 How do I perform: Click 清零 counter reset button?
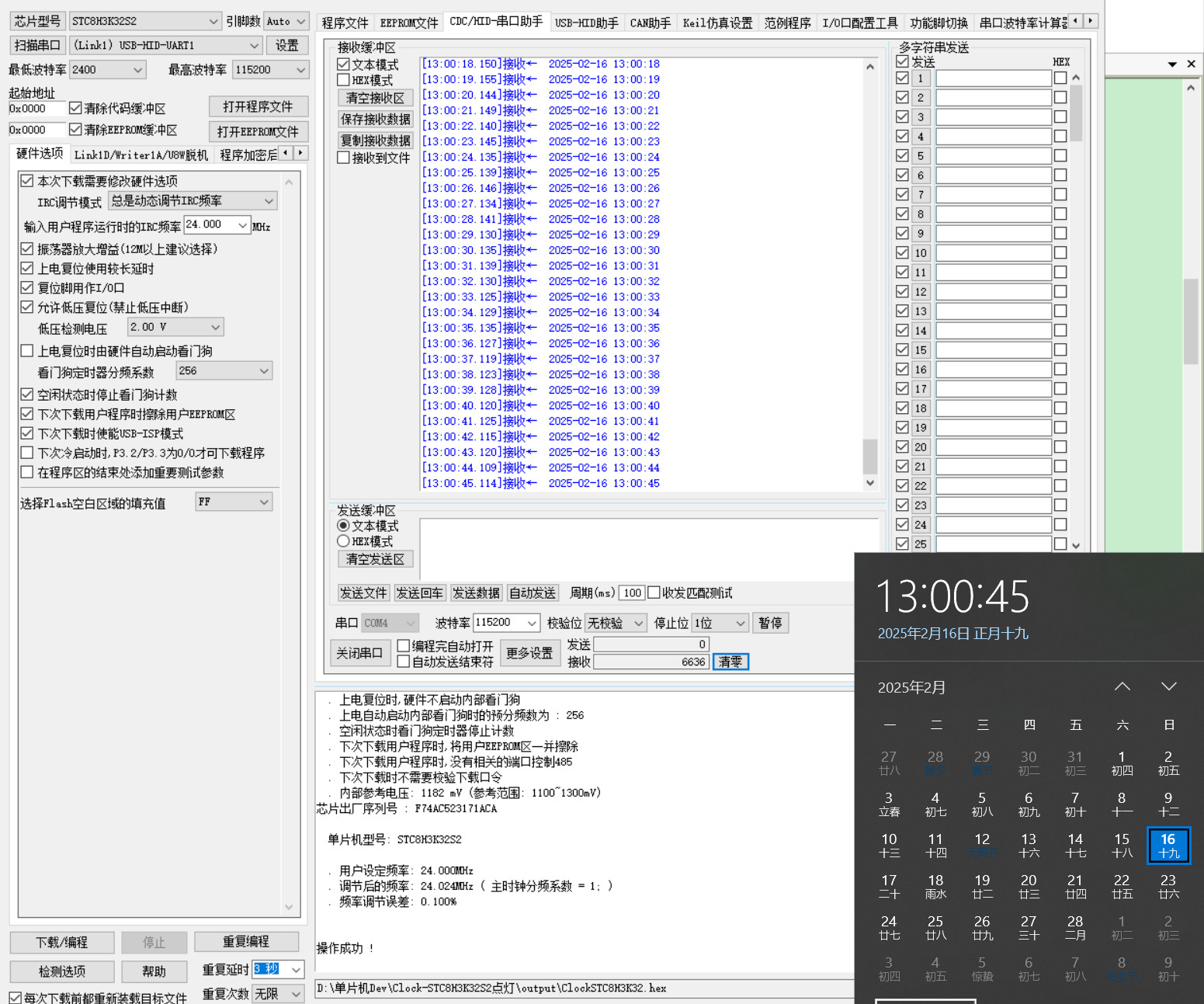coord(730,662)
